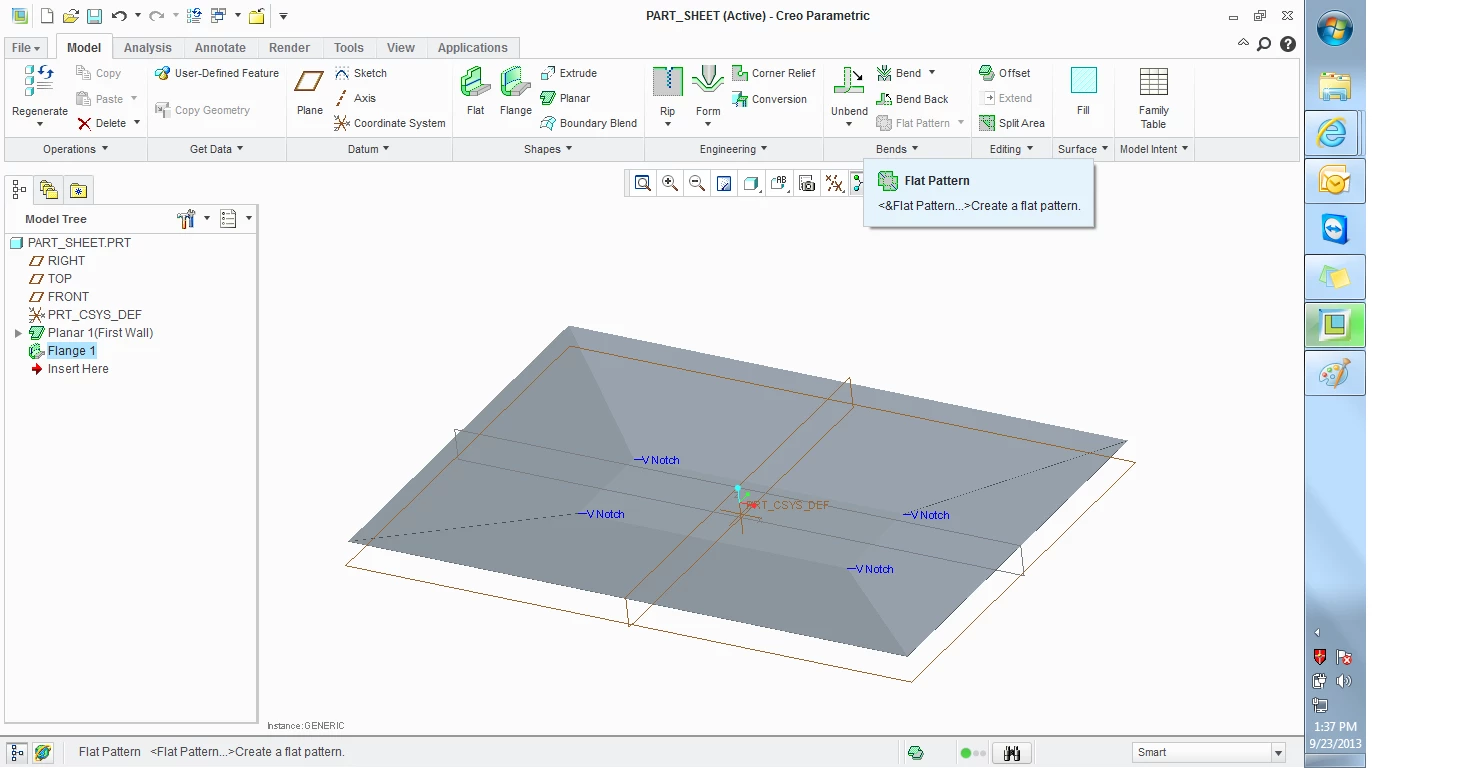Apply Bend Back to the part
The image size is (1460, 768).
pyautogui.click(x=912, y=99)
